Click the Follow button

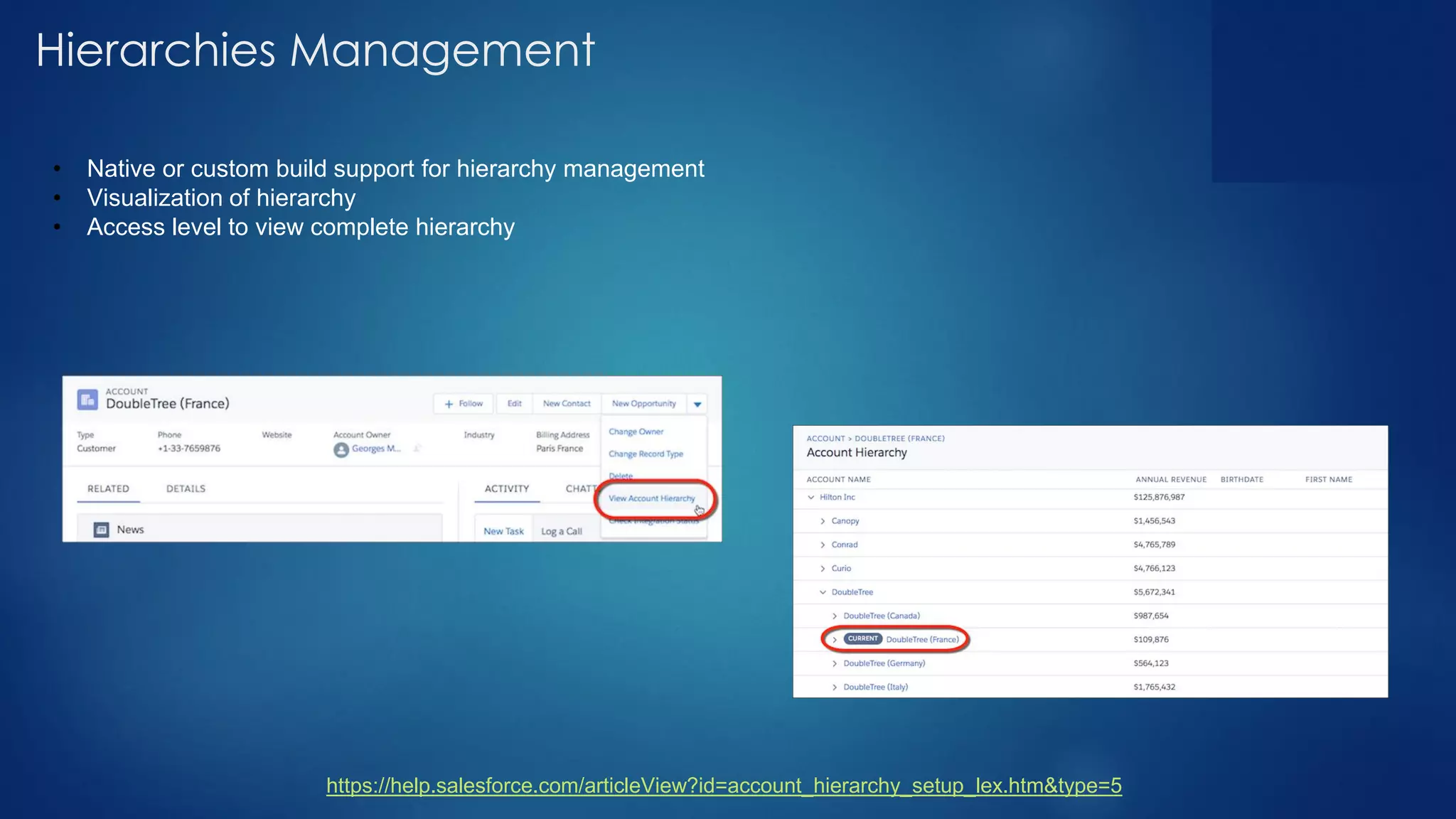tap(464, 404)
